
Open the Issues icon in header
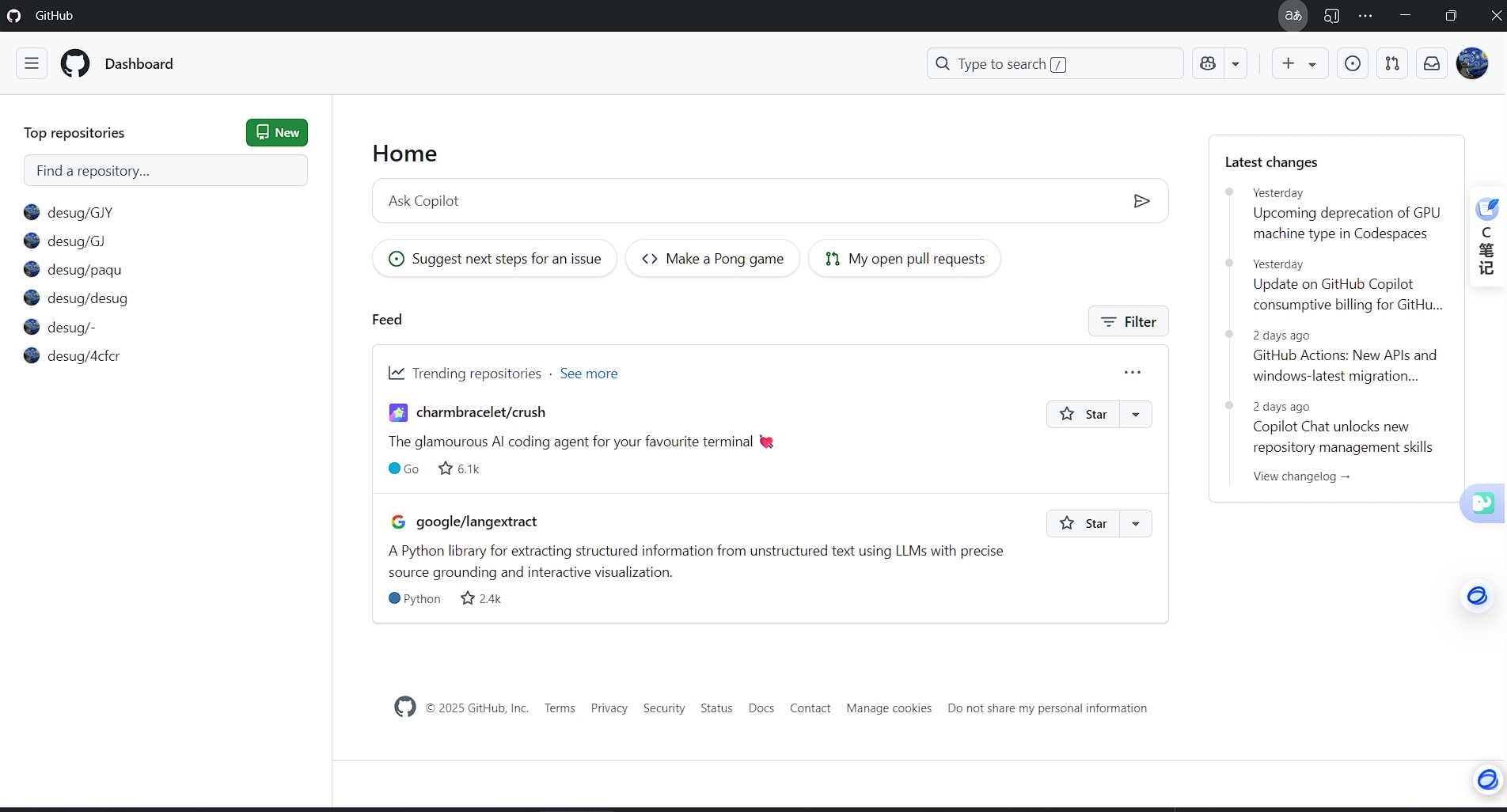click(x=1353, y=63)
